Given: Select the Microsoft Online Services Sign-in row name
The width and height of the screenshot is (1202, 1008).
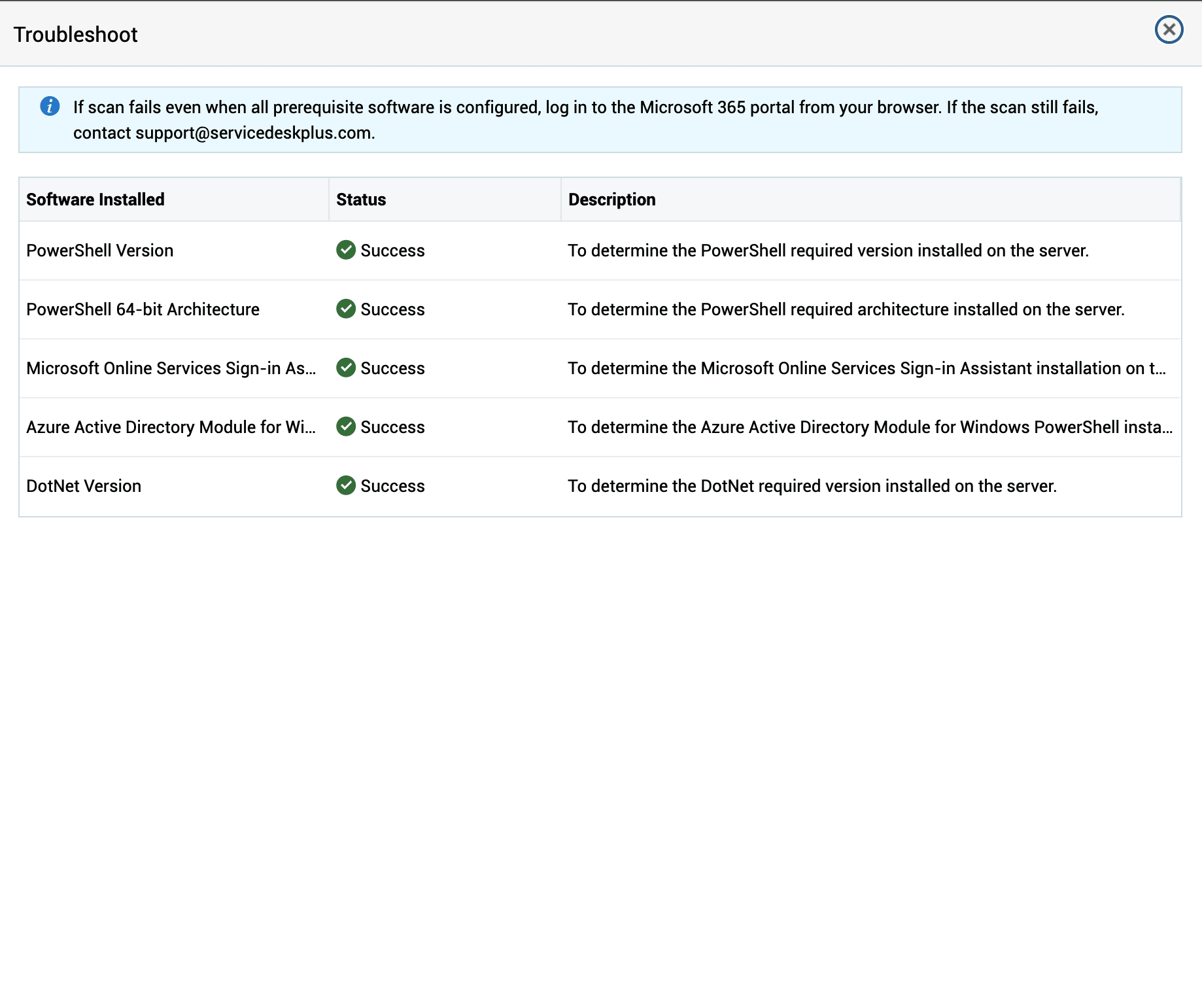Looking at the screenshot, I should [171, 368].
